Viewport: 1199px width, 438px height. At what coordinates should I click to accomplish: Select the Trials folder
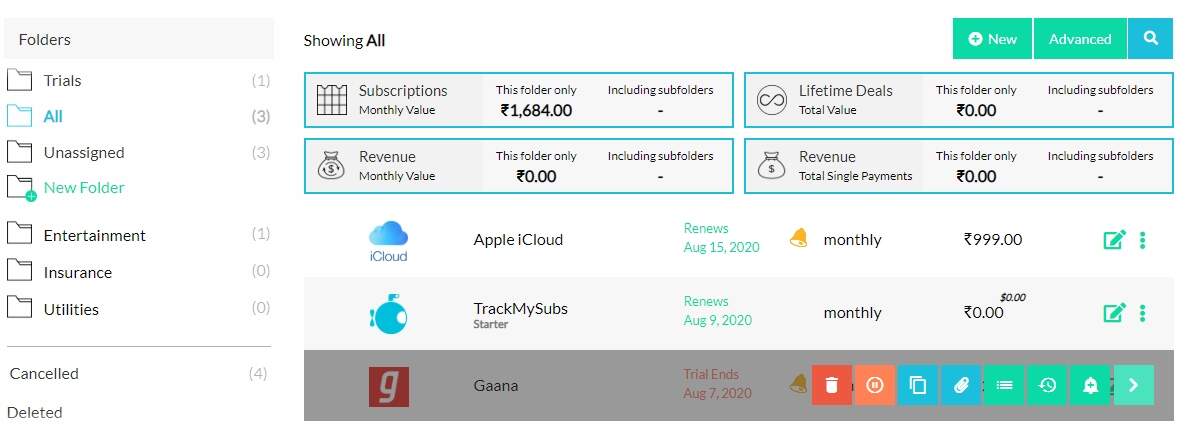click(62, 81)
